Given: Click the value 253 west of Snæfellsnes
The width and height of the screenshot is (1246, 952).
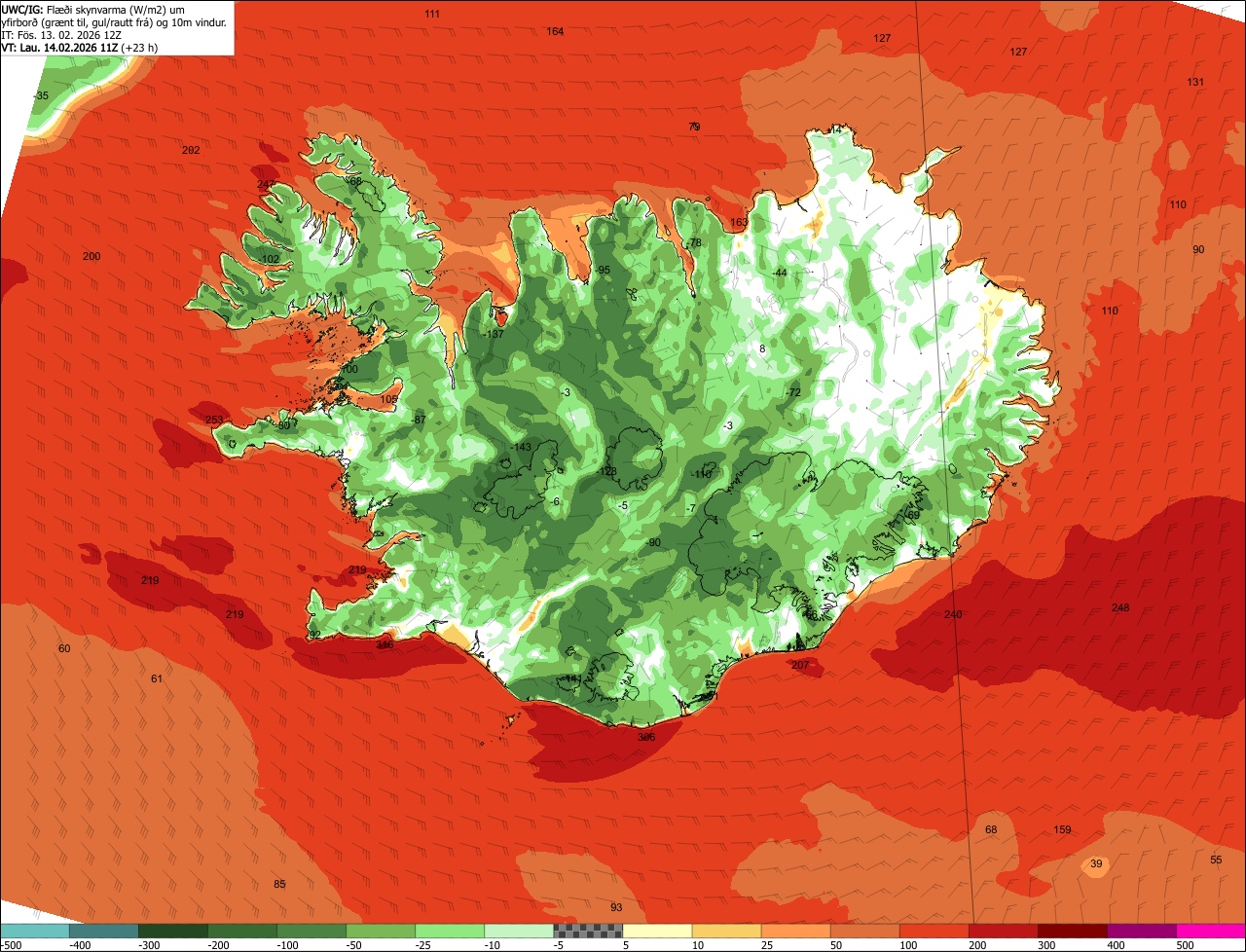Looking at the screenshot, I should click(x=214, y=420).
